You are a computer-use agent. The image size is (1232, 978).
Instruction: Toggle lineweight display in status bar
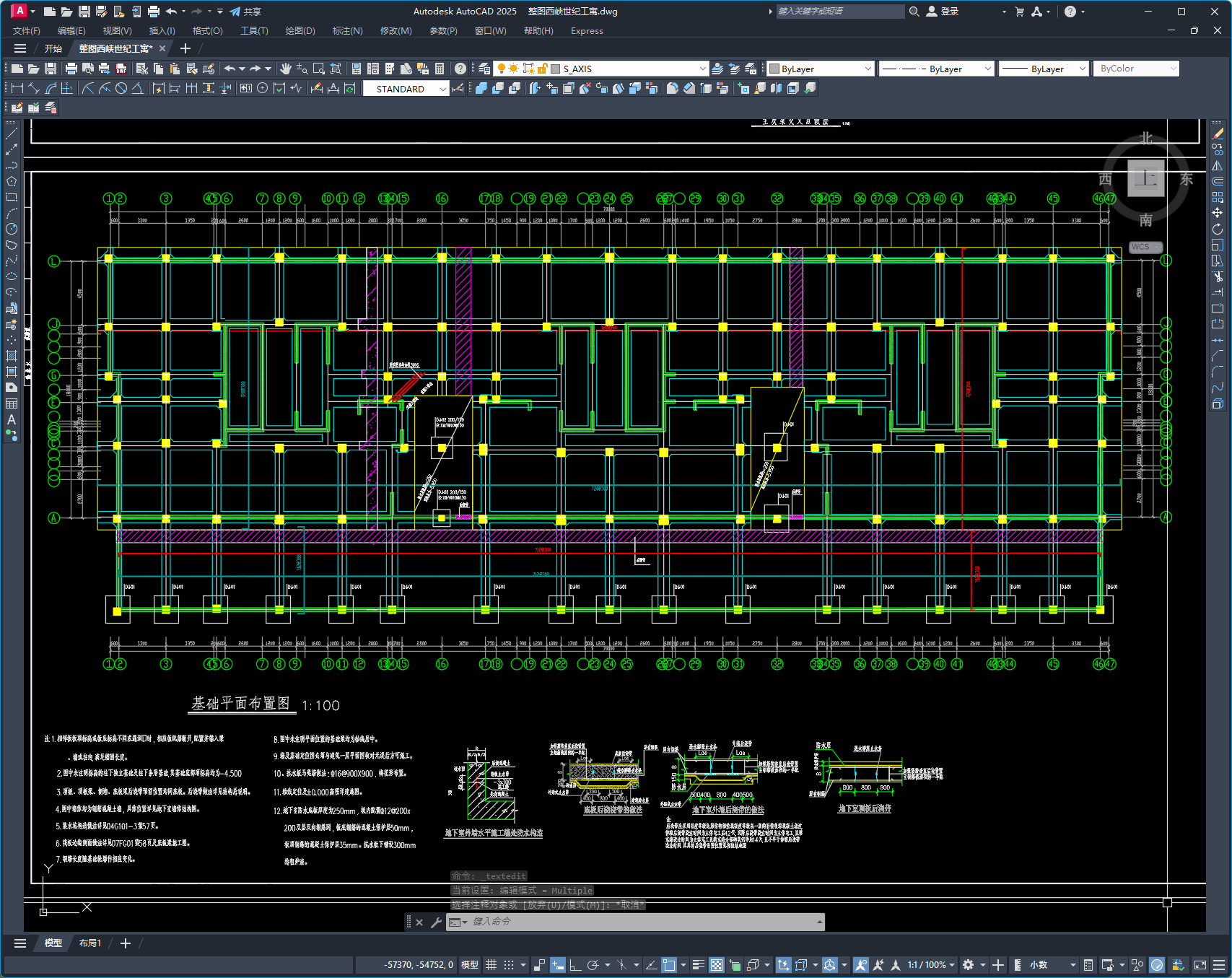(699, 965)
